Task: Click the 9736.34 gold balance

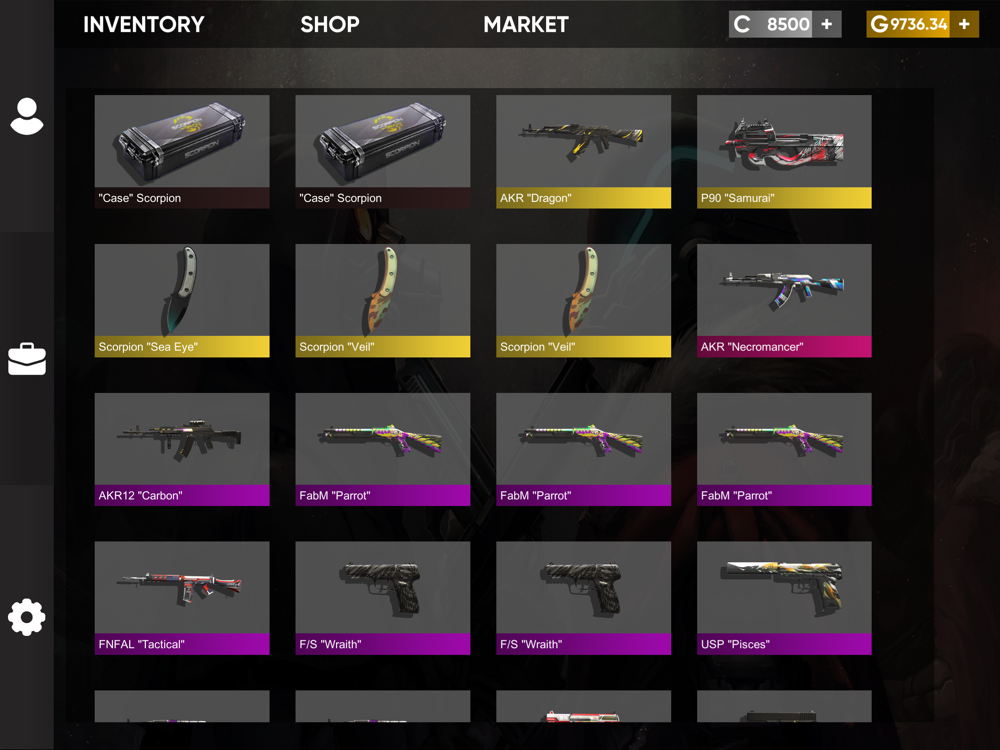Action: pos(919,24)
